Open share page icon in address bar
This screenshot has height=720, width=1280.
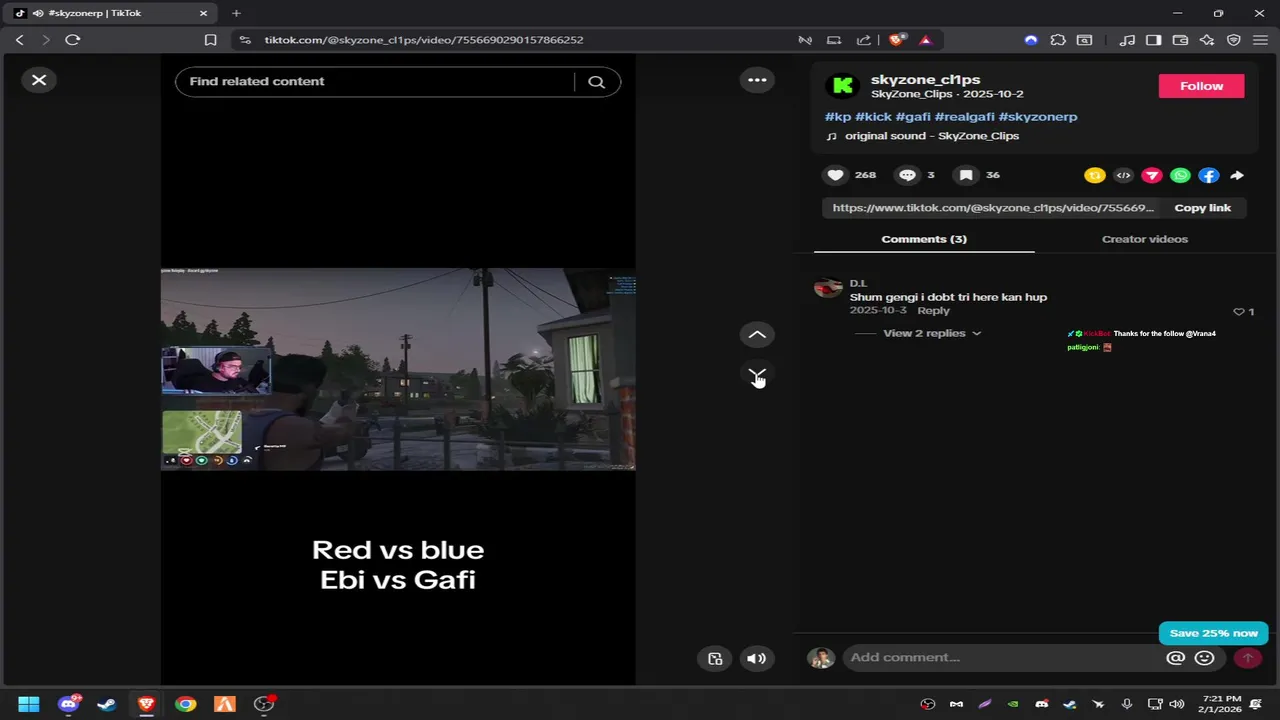coord(863,40)
